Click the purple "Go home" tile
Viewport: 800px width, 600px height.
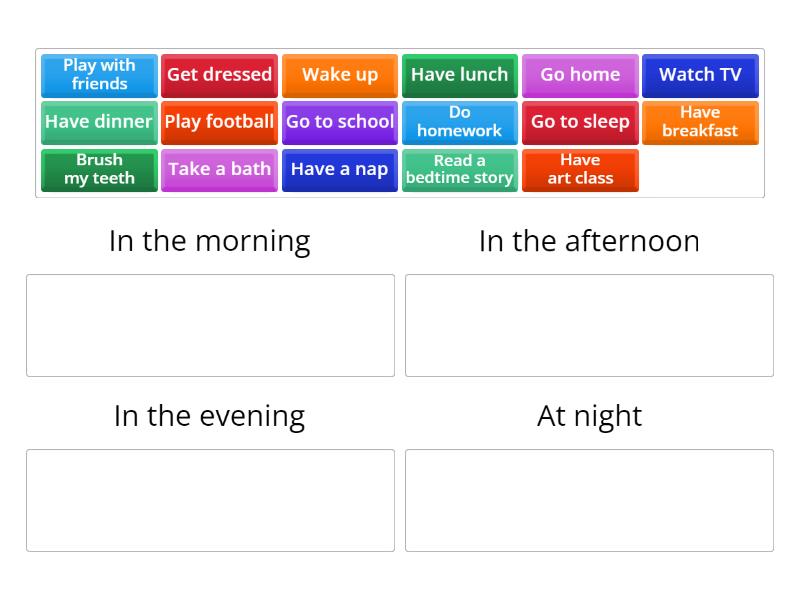[x=580, y=75]
